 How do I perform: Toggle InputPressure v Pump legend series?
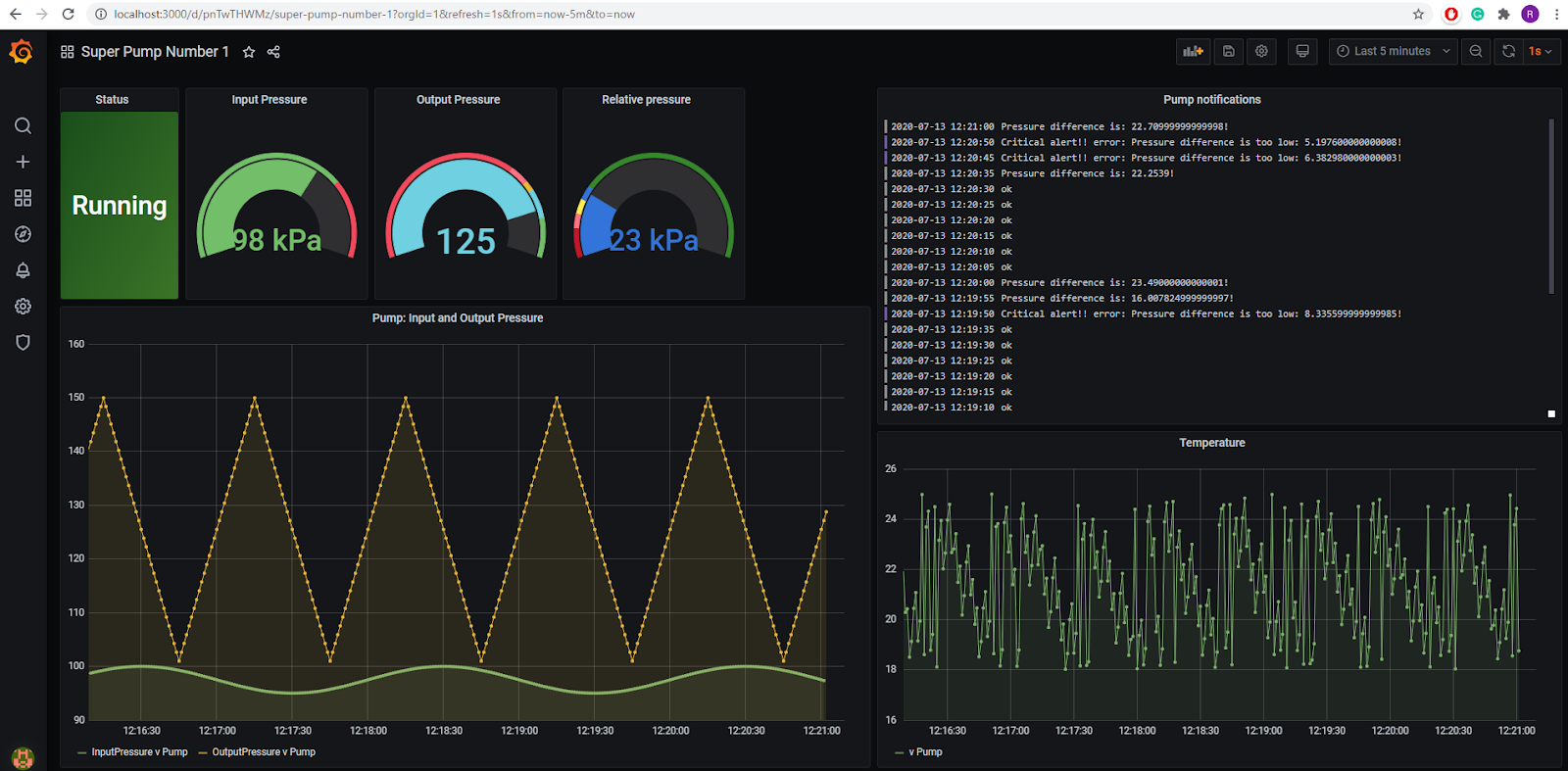pos(139,752)
